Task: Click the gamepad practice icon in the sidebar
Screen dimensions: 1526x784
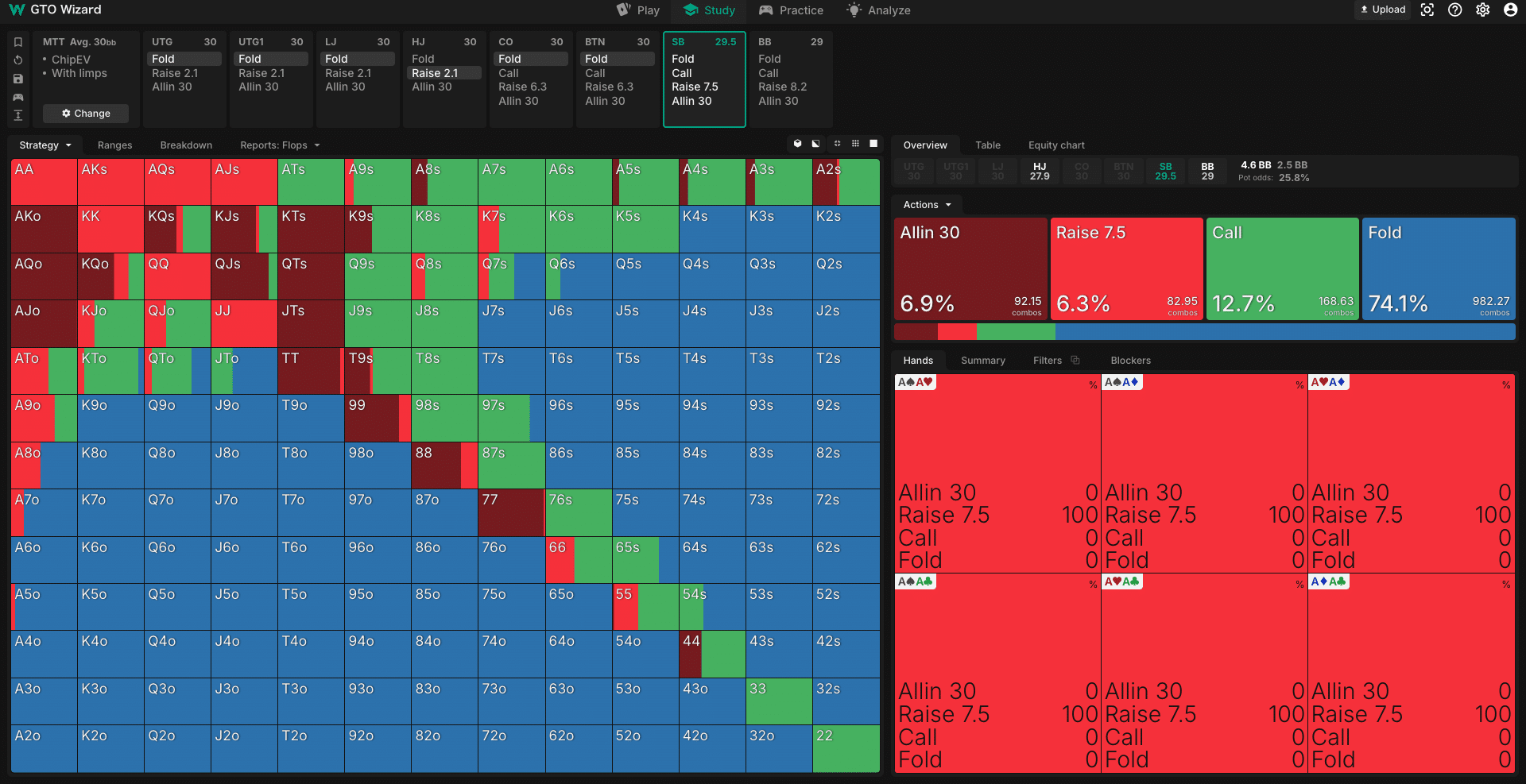Action: click(18, 97)
